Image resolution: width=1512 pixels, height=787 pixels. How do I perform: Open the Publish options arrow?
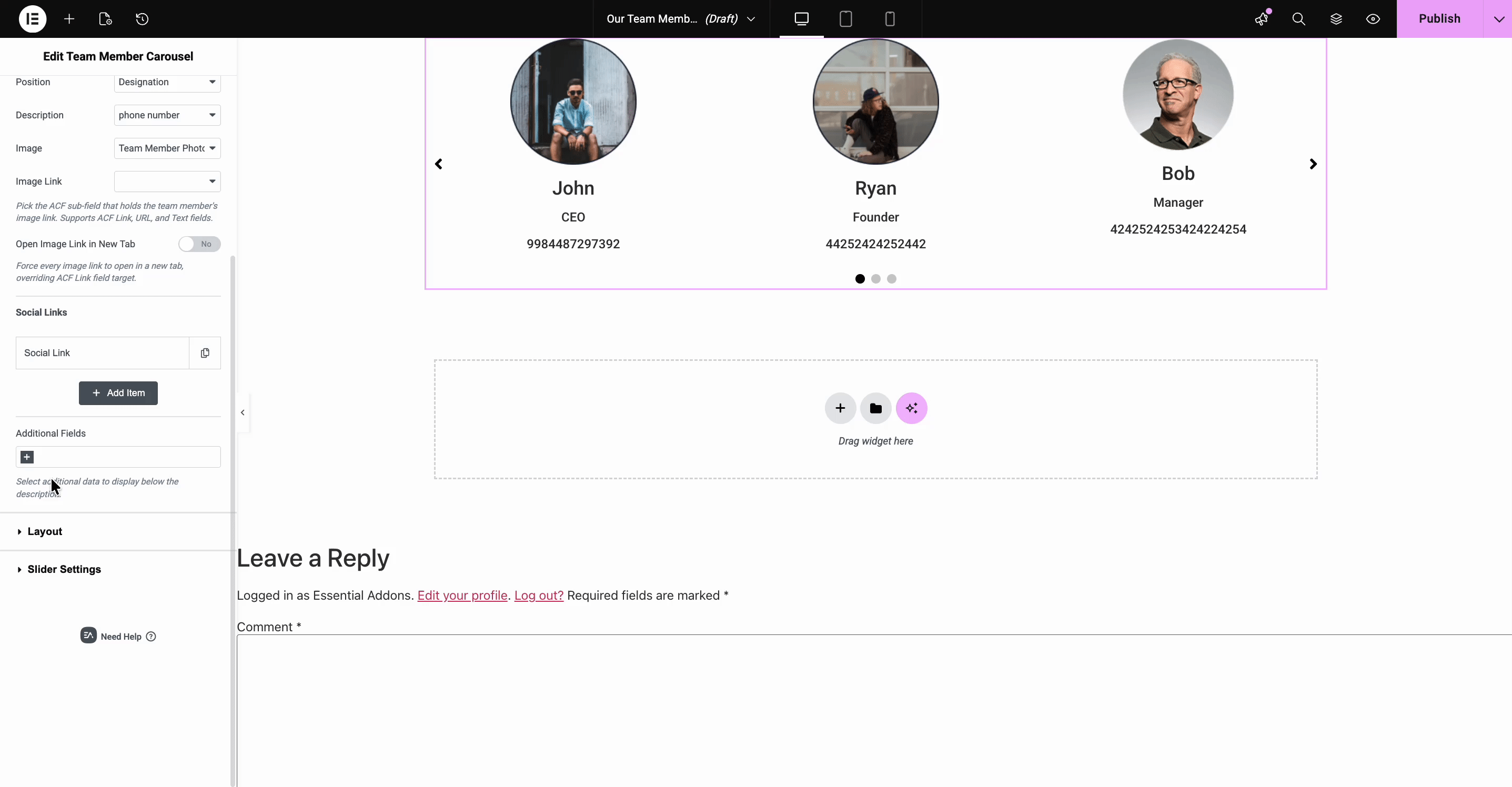1498,19
